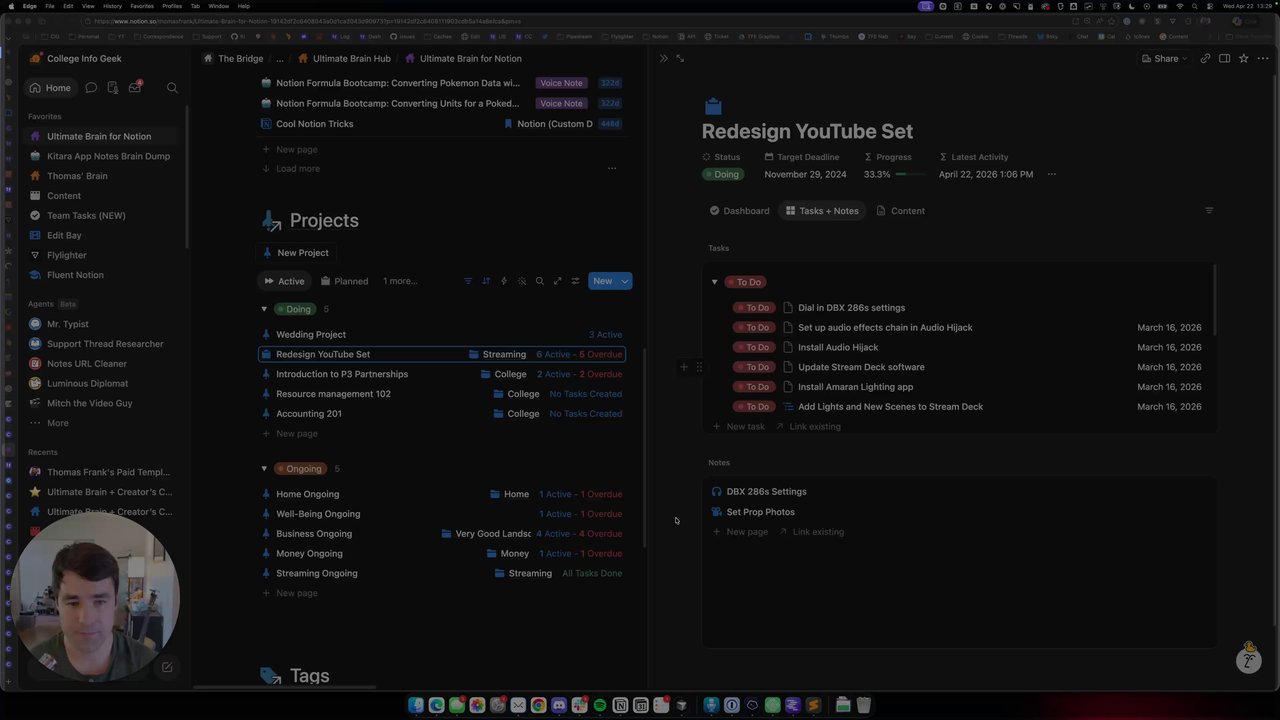Open the three-dot page menu in the peek header
The width and height of the screenshot is (1280, 720).
point(1261,58)
